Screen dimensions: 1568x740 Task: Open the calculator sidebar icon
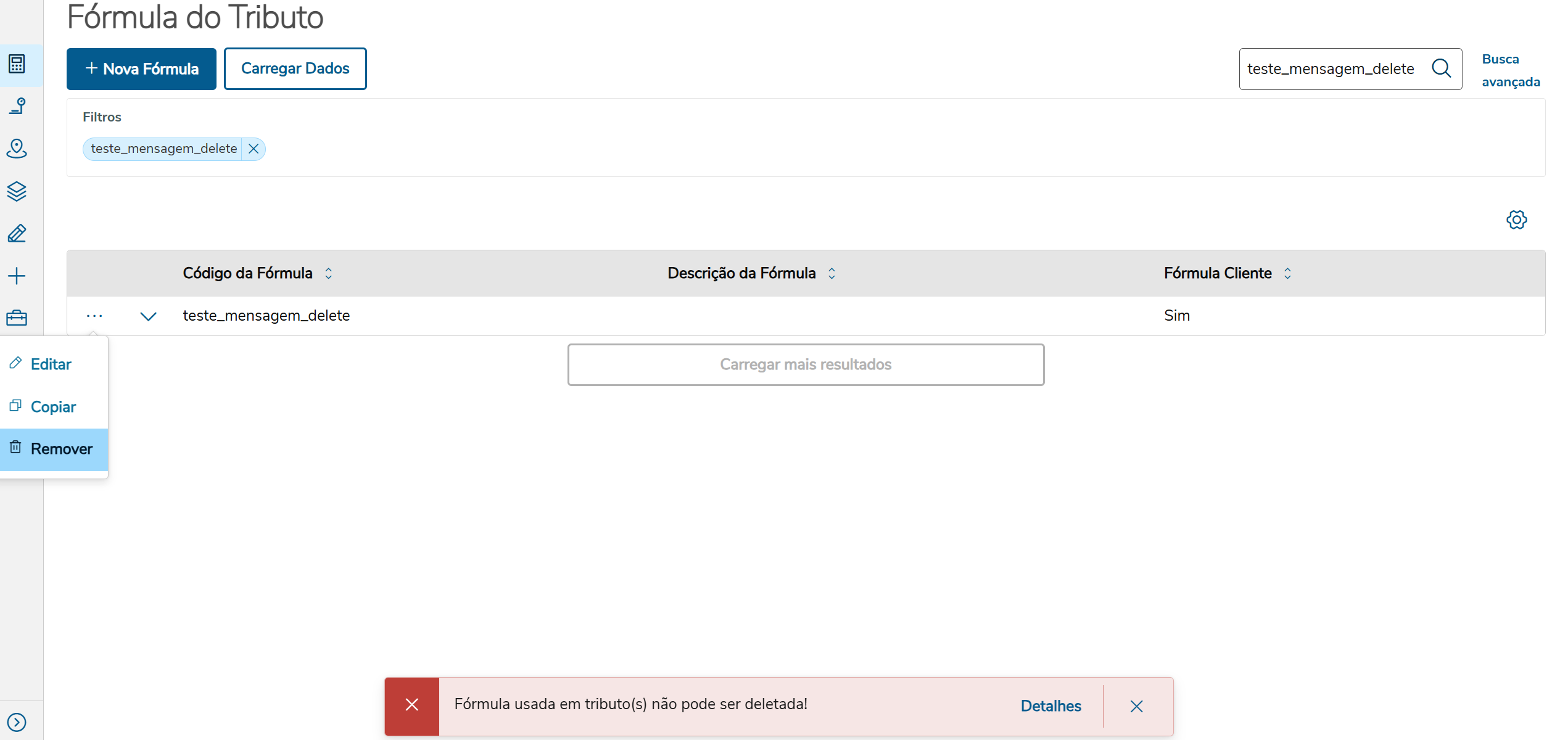[17, 64]
